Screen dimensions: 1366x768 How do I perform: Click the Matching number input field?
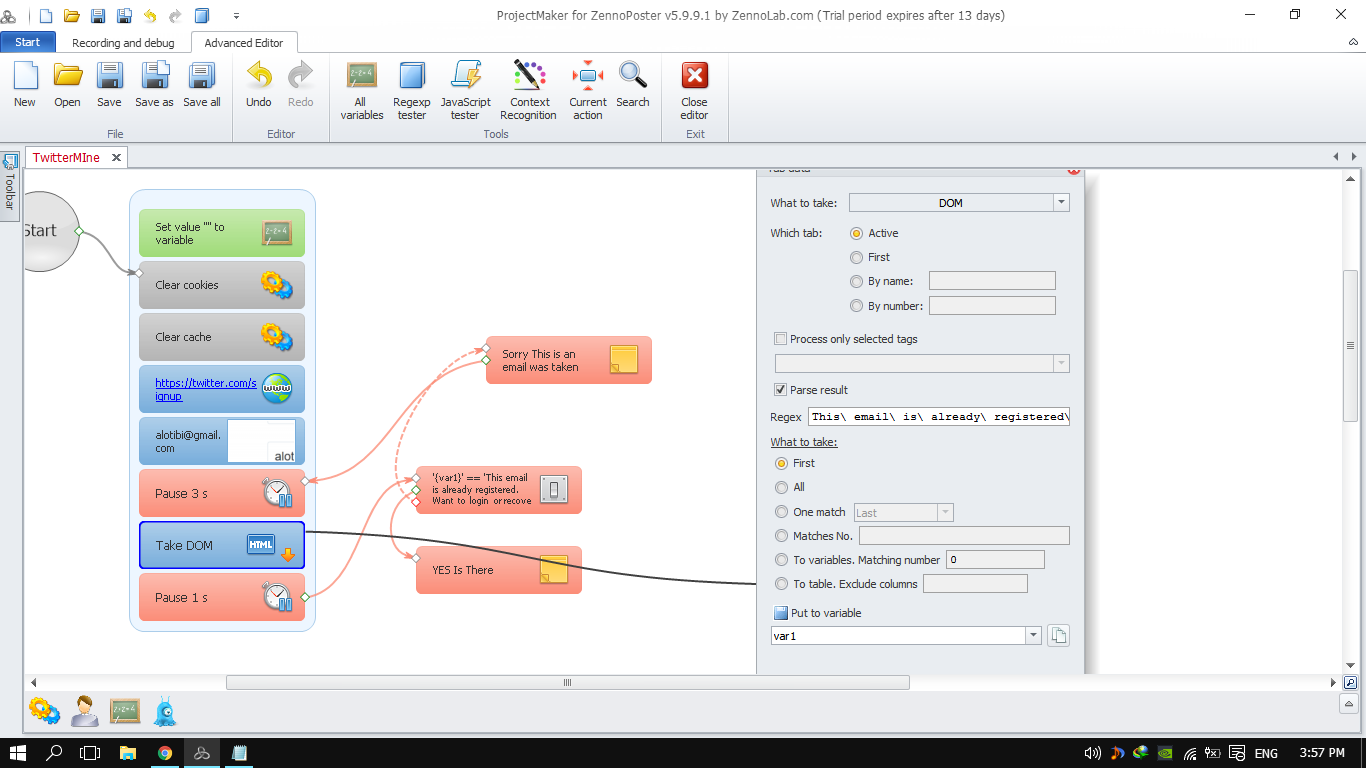(x=995, y=560)
